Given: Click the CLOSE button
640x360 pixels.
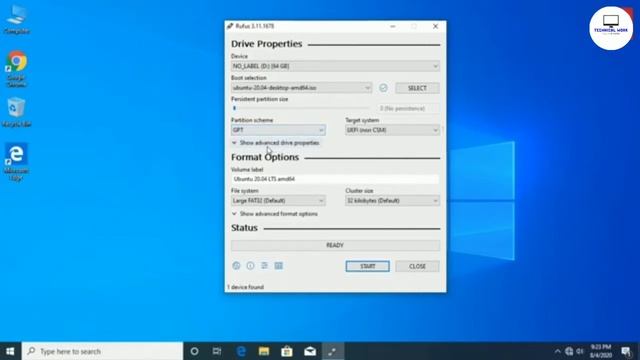Looking at the screenshot, I should tap(417, 266).
